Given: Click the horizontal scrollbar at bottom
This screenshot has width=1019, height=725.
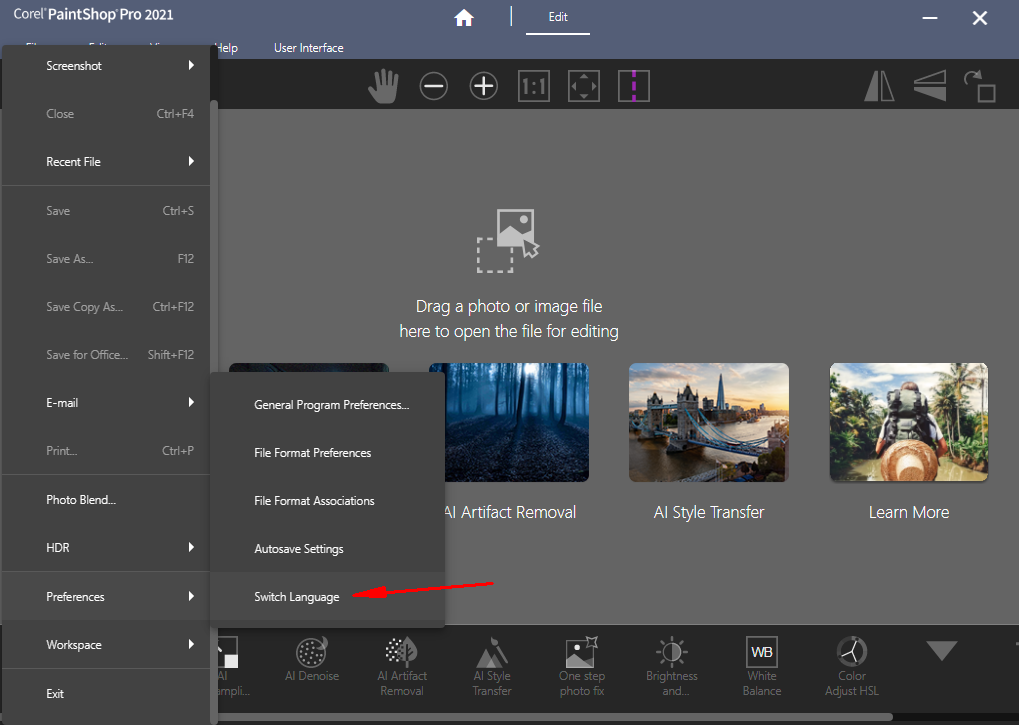Looking at the screenshot, I should click(x=555, y=717).
